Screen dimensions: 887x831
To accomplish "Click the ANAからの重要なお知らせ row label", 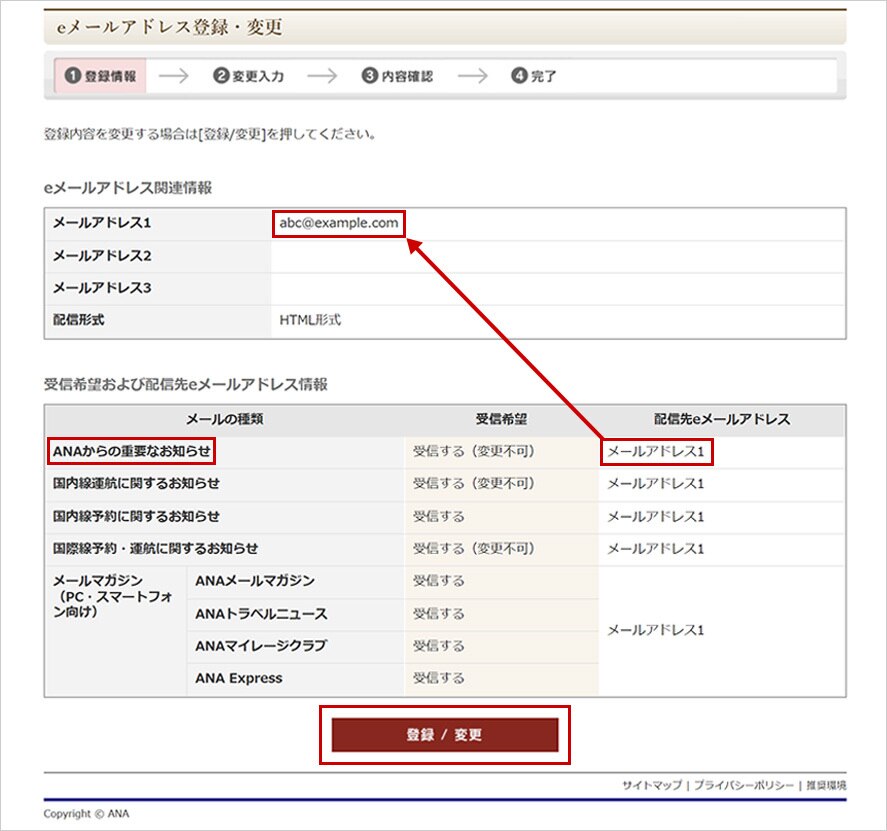I will [x=132, y=452].
